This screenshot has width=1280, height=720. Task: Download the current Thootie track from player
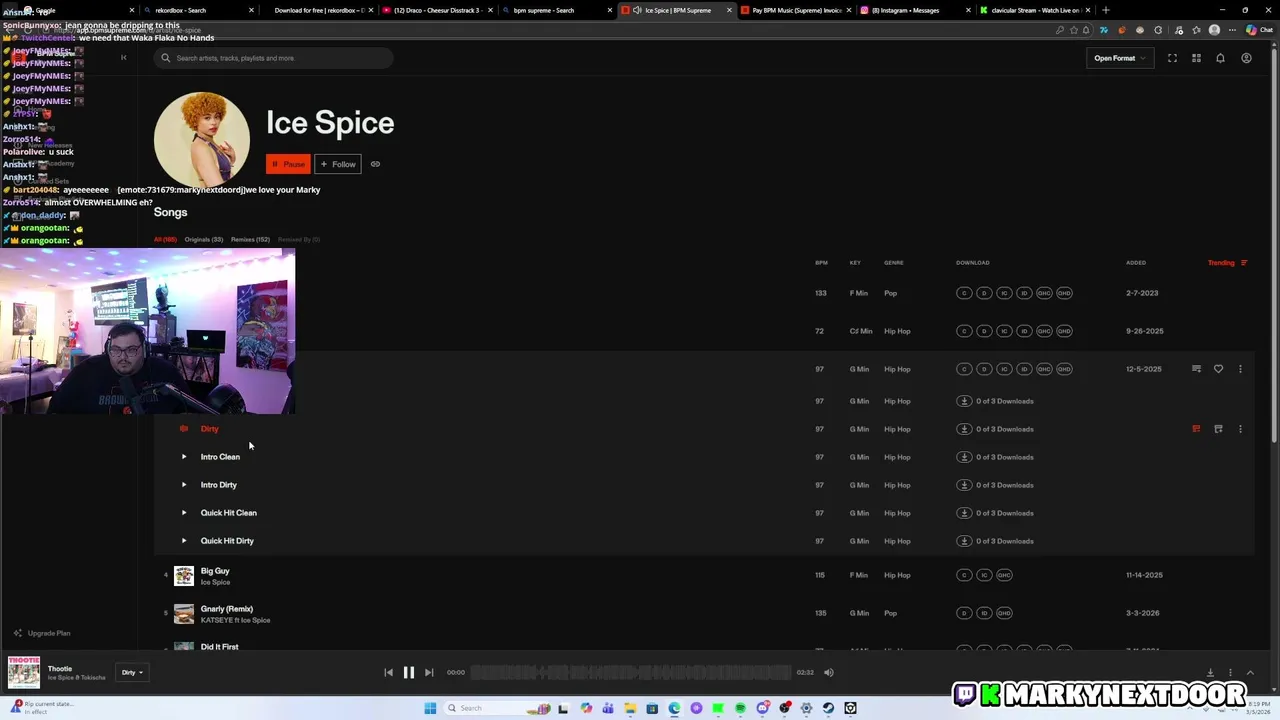pos(1210,672)
